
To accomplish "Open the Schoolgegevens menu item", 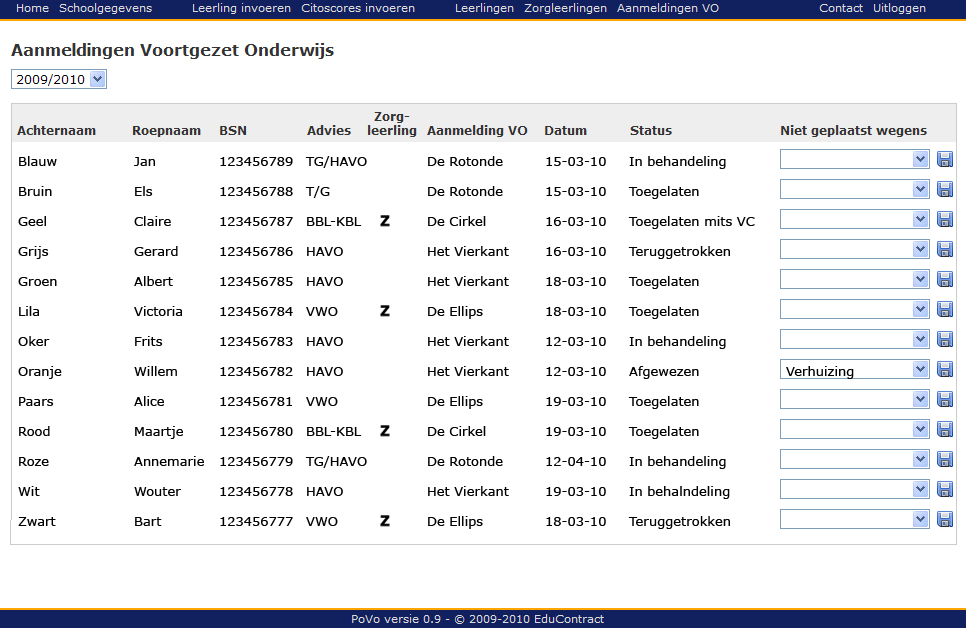I will pyautogui.click(x=105, y=8).
